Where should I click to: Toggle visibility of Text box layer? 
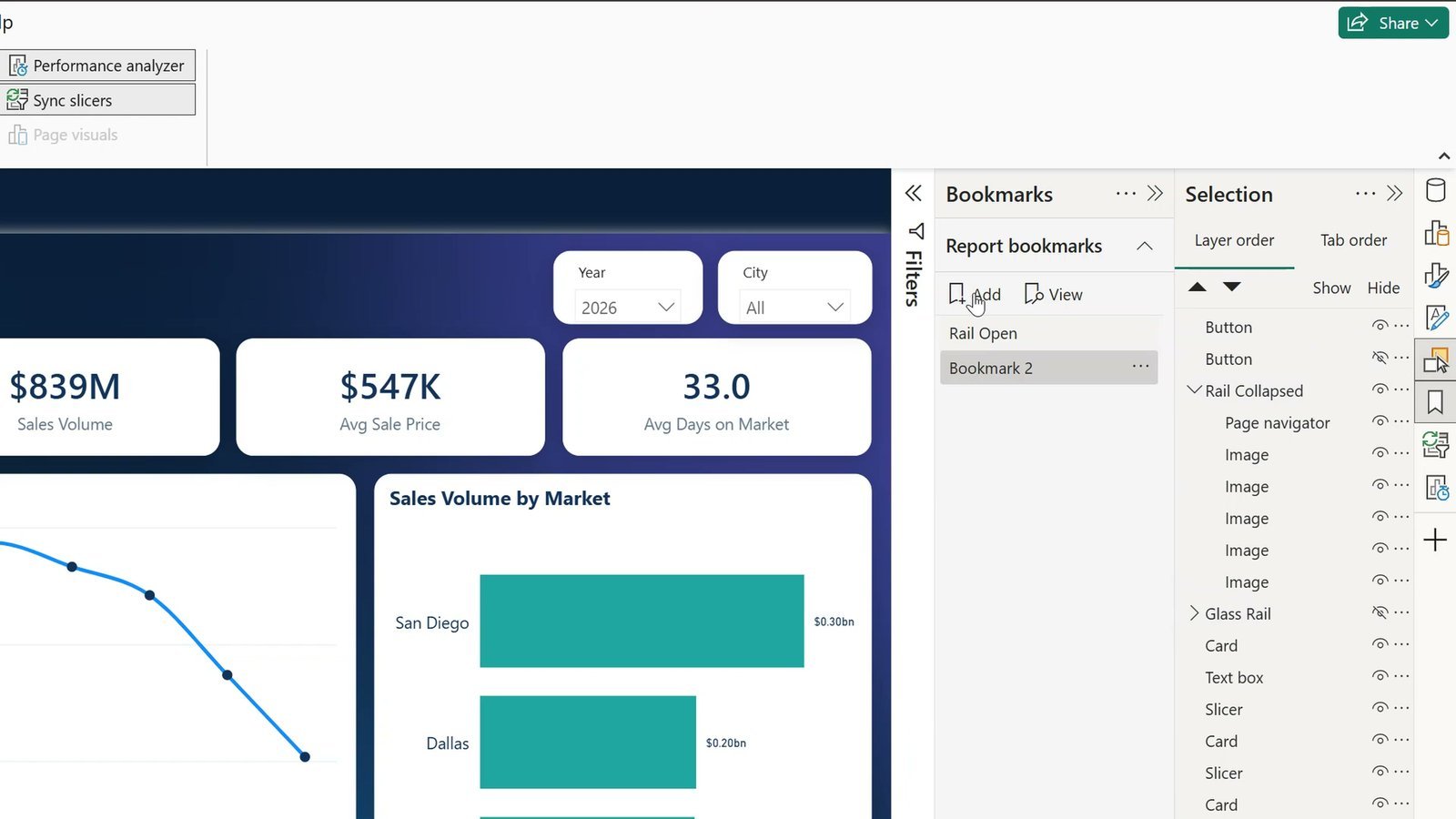(1380, 676)
